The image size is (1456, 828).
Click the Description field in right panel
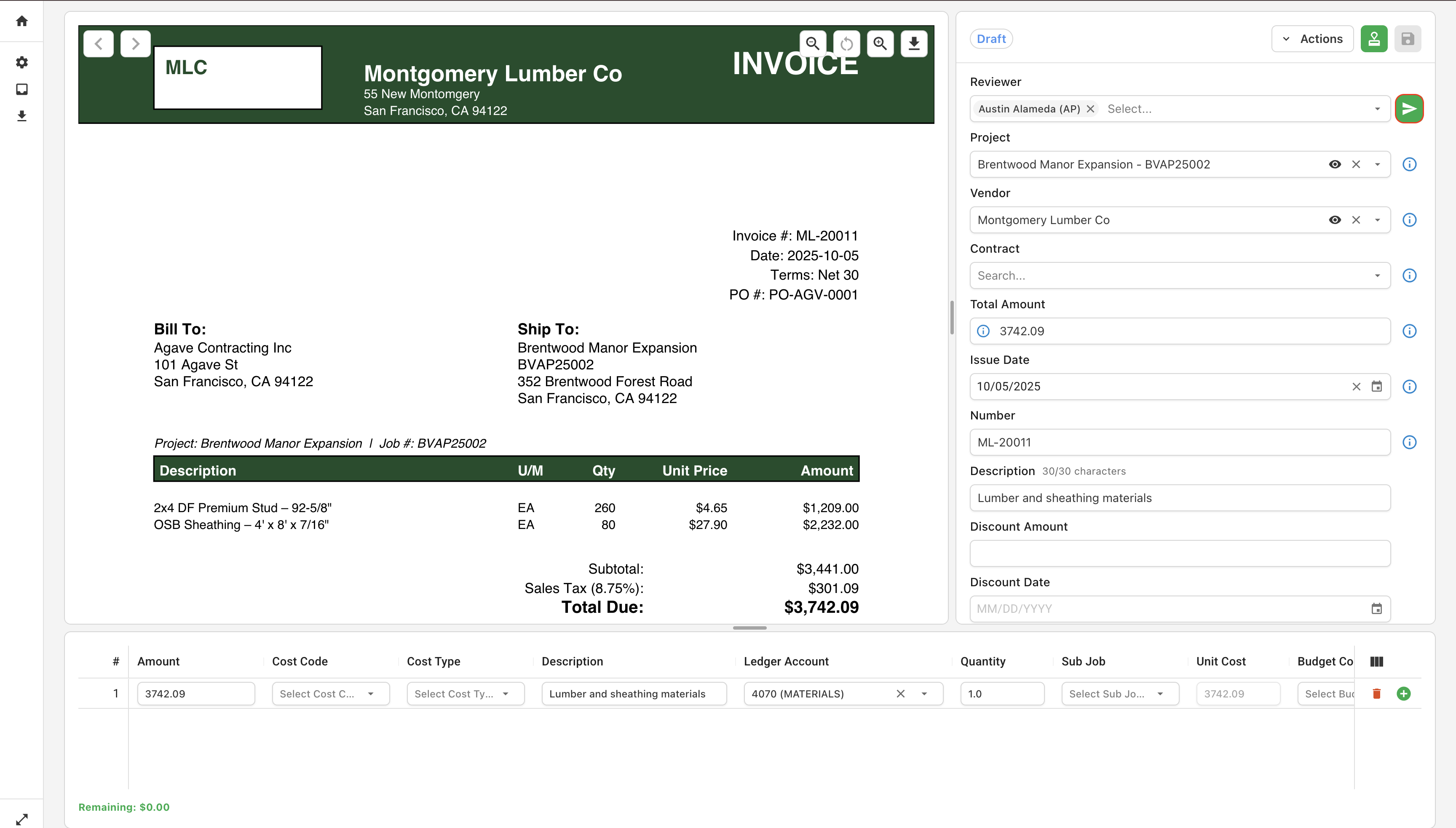point(1180,498)
